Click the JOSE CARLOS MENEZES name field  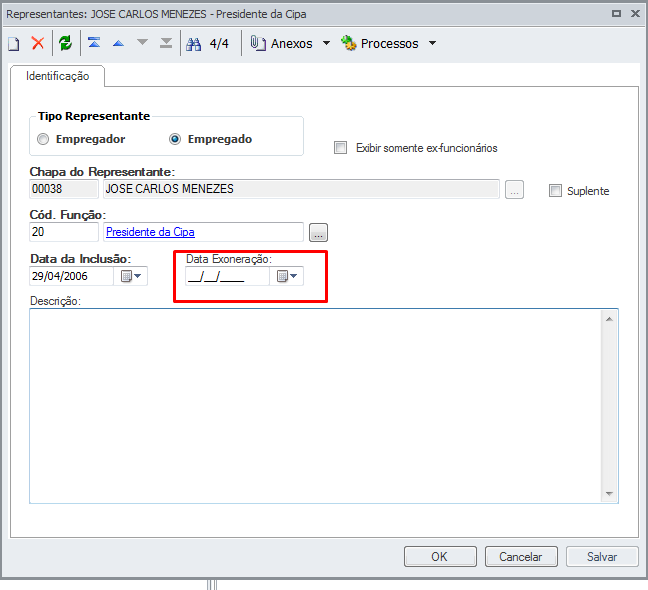click(301, 189)
